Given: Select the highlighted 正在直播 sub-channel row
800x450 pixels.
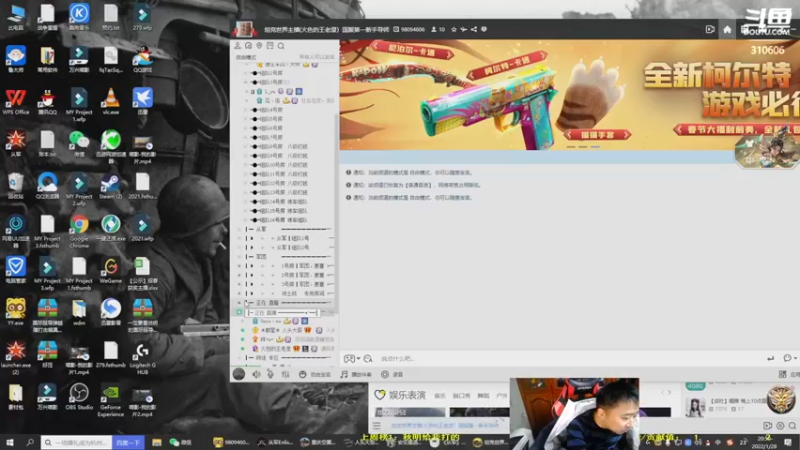Looking at the screenshot, I should click(284, 312).
